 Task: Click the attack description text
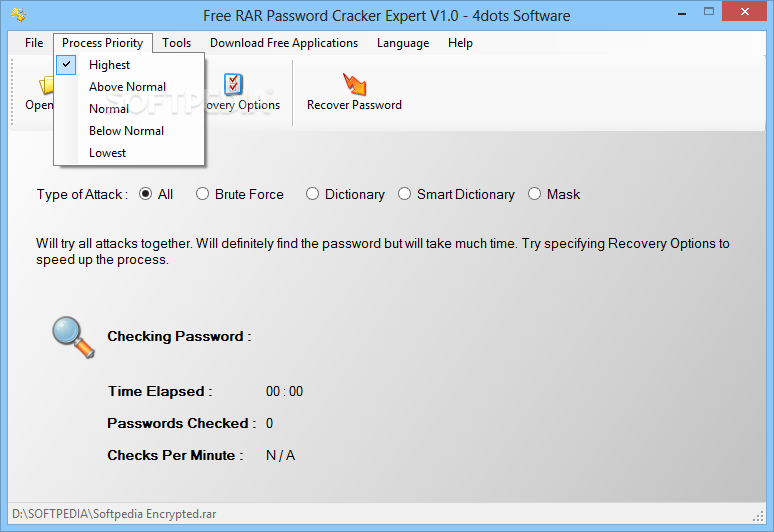point(383,252)
